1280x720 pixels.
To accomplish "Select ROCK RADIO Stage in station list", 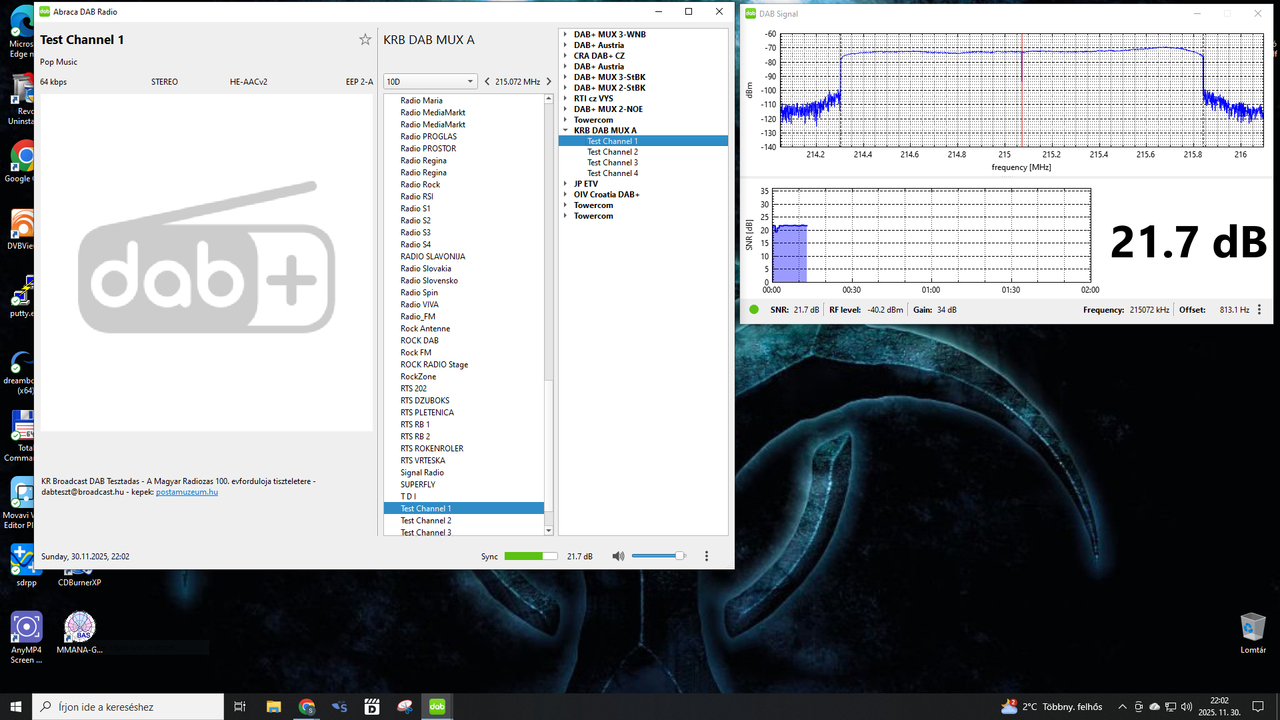I will click(x=434, y=365).
